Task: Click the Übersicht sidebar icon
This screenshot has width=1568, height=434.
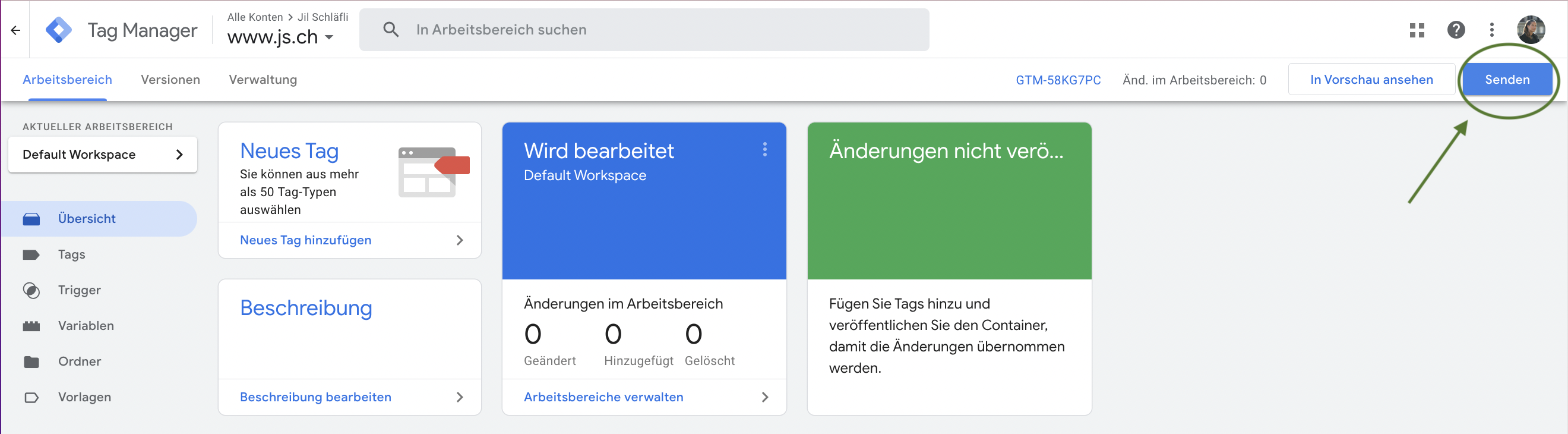Action: pyautogui.click(x=31, y=219)
